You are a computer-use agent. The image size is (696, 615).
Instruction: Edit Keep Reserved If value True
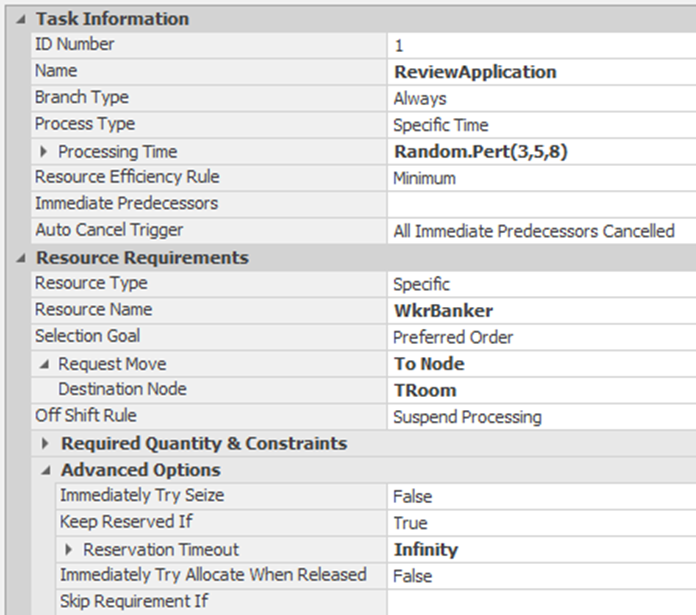coord(542,523)
